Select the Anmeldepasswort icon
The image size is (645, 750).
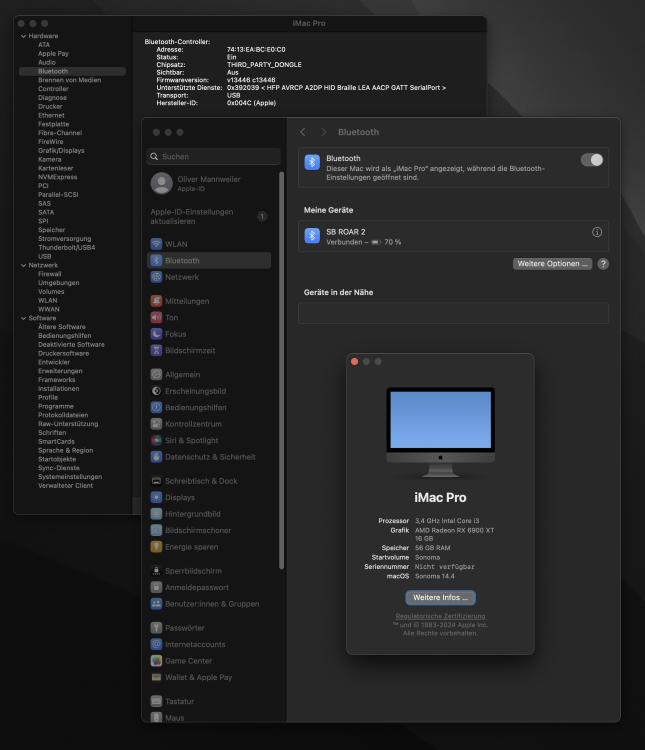156,587
